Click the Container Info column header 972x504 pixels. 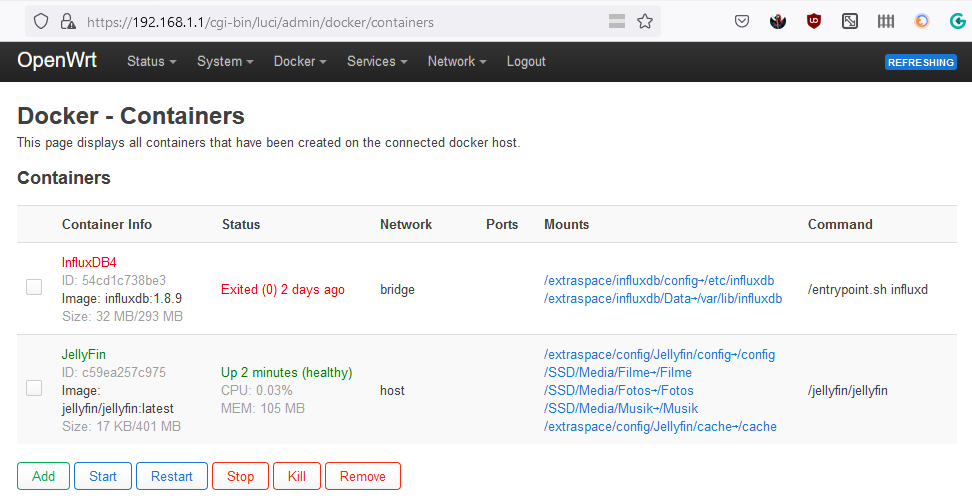[x=107, y=224]
